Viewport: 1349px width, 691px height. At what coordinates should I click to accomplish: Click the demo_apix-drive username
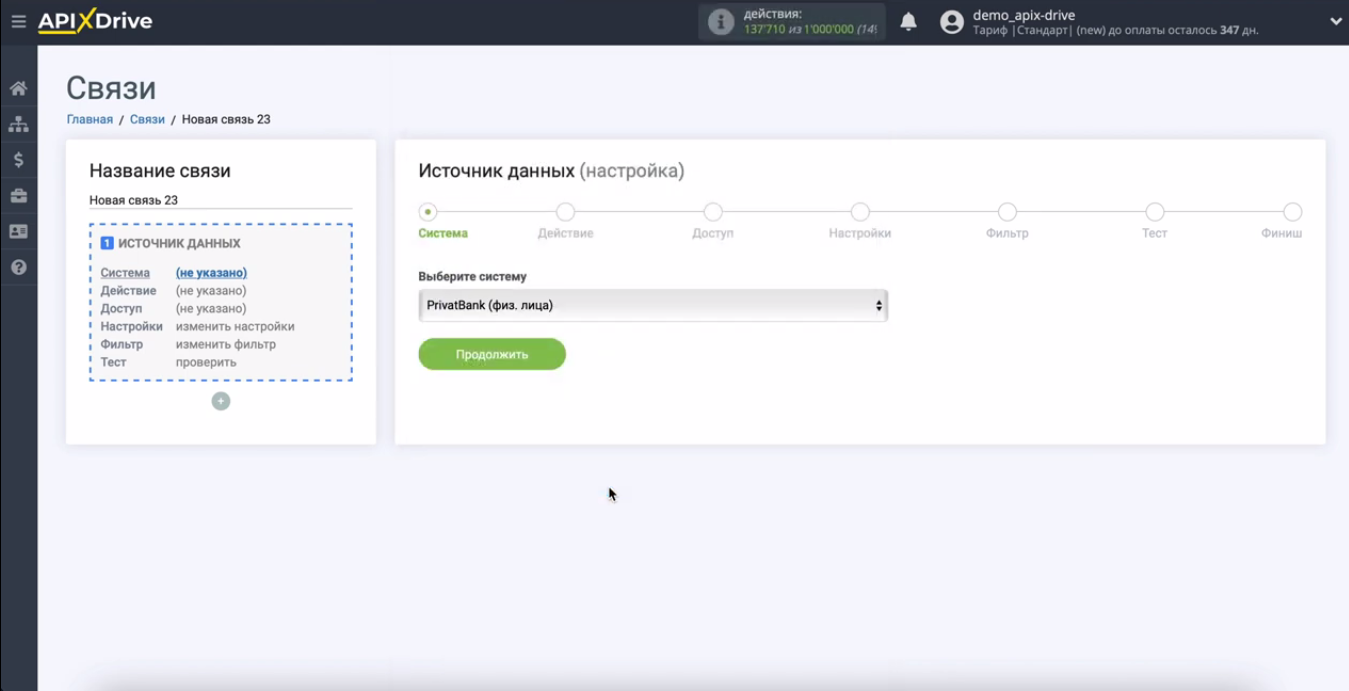point(1024,15)
